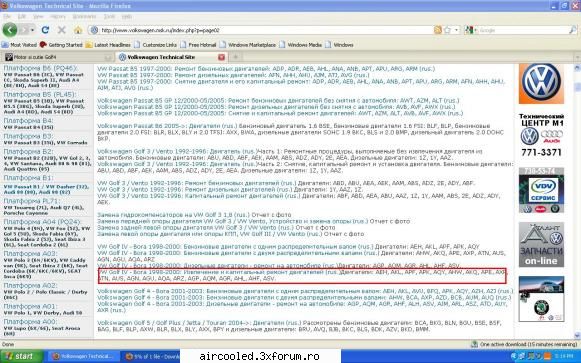Open the Windows Media bookmark

pyautogui.click(x=301, y=45)
